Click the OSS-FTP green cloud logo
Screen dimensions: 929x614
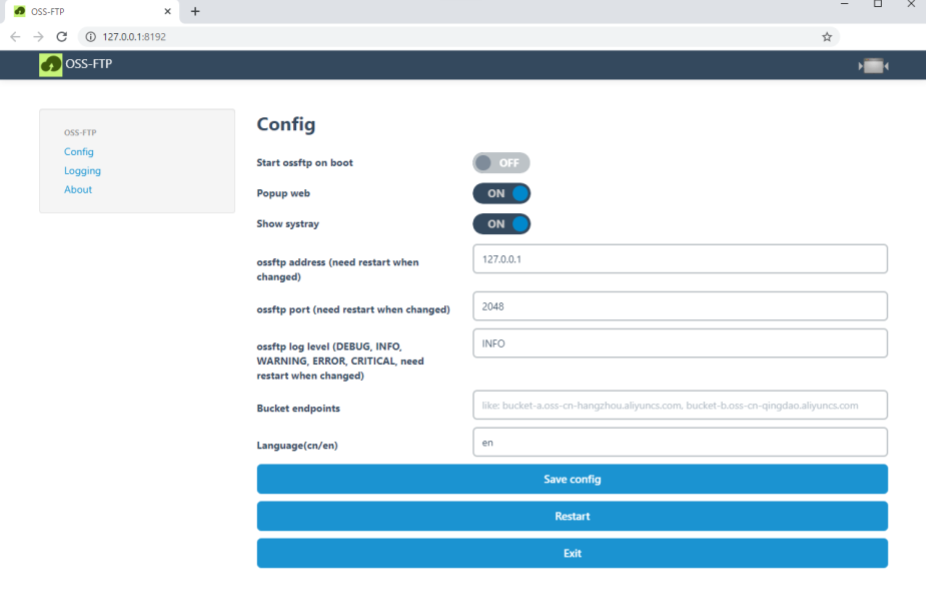click(50, 65)
